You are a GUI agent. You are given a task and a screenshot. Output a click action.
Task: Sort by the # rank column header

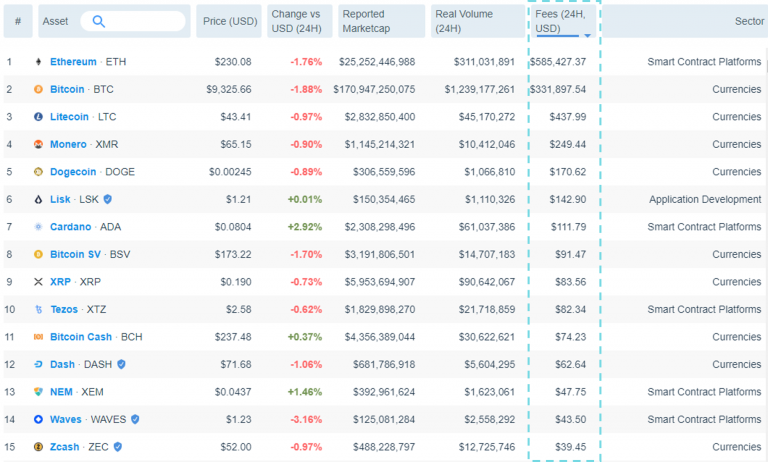click(18, 21)
